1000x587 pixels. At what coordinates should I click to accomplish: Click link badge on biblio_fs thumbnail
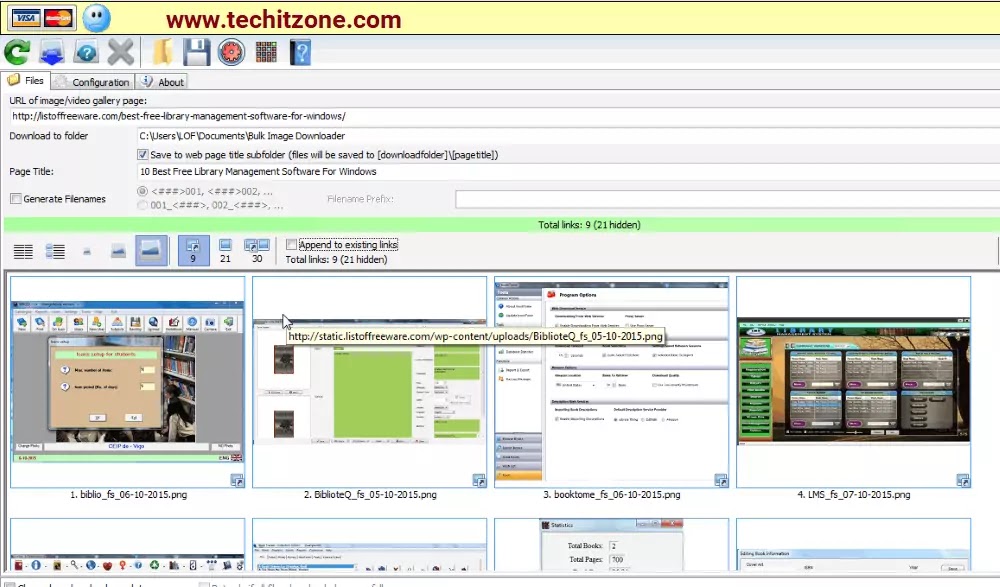coord(237,481)
